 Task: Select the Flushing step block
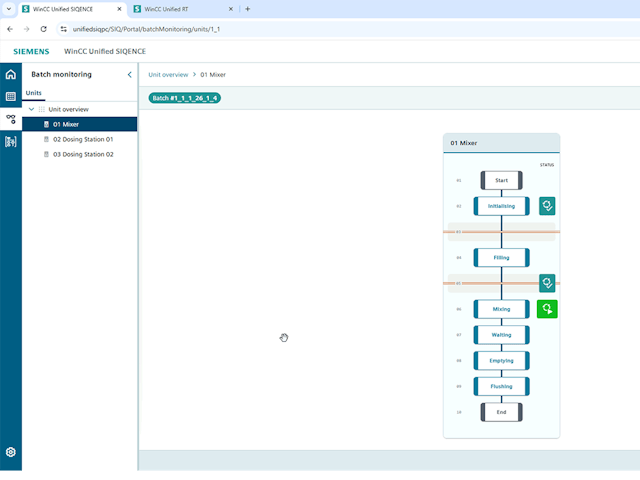coord(501,386)
